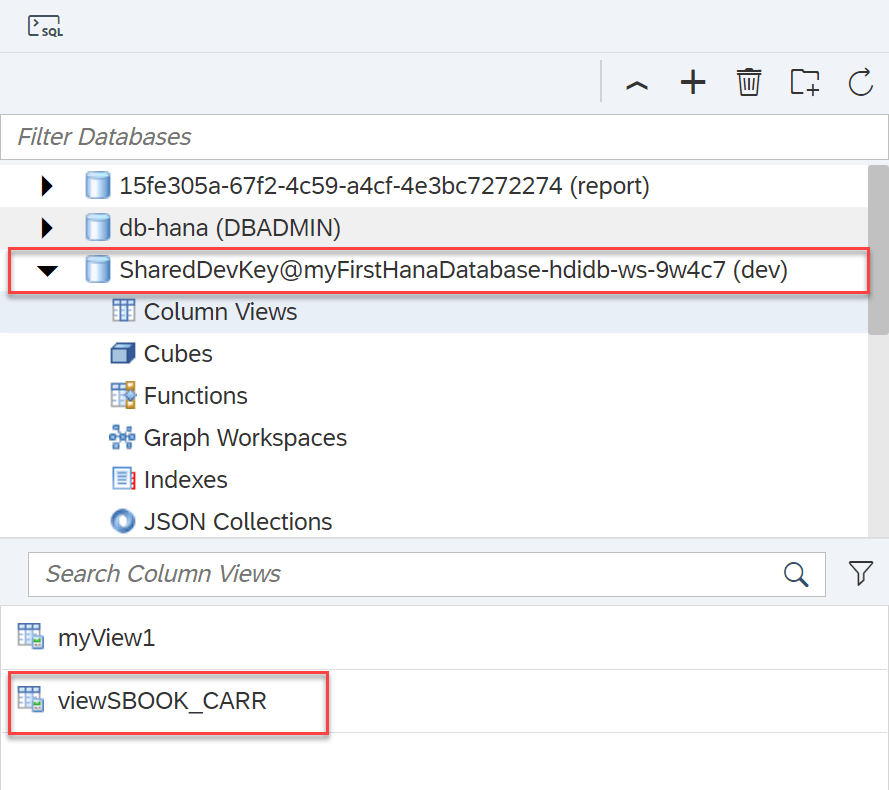Viewport: 889px width, 790px height.
Task: Select the Indexes tree item
Action: [x=185, y=480]
